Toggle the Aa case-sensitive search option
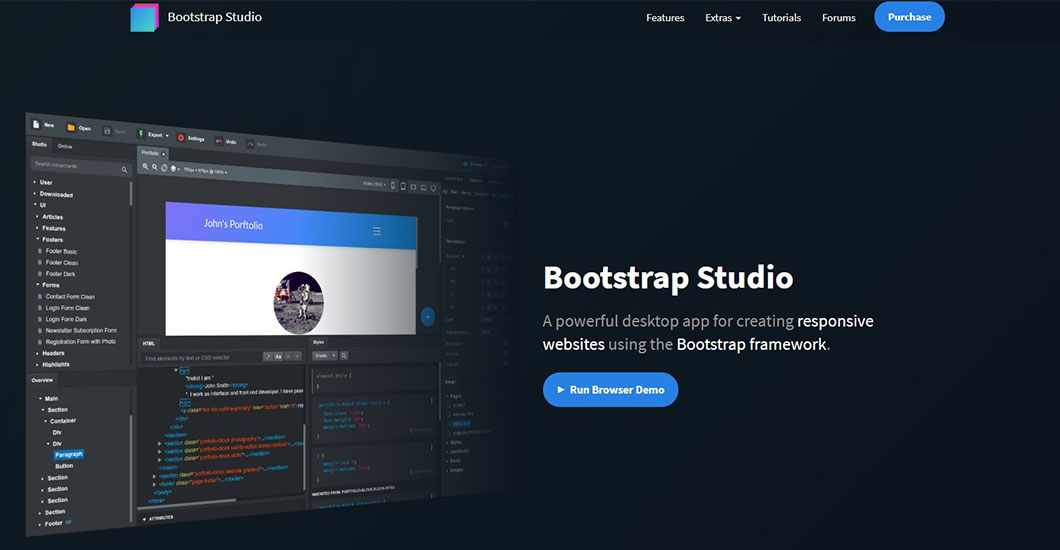The image size is (1060, 550). (278, 356)
